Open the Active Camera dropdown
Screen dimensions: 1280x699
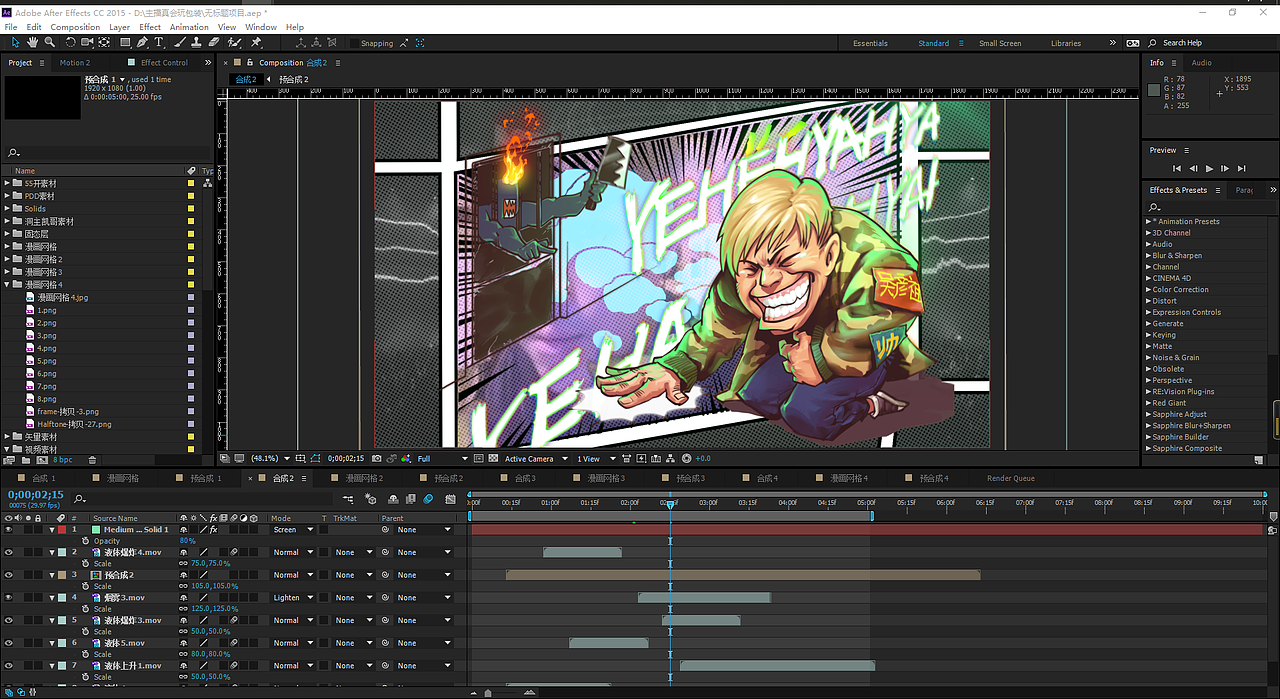(x=534, y=459)
